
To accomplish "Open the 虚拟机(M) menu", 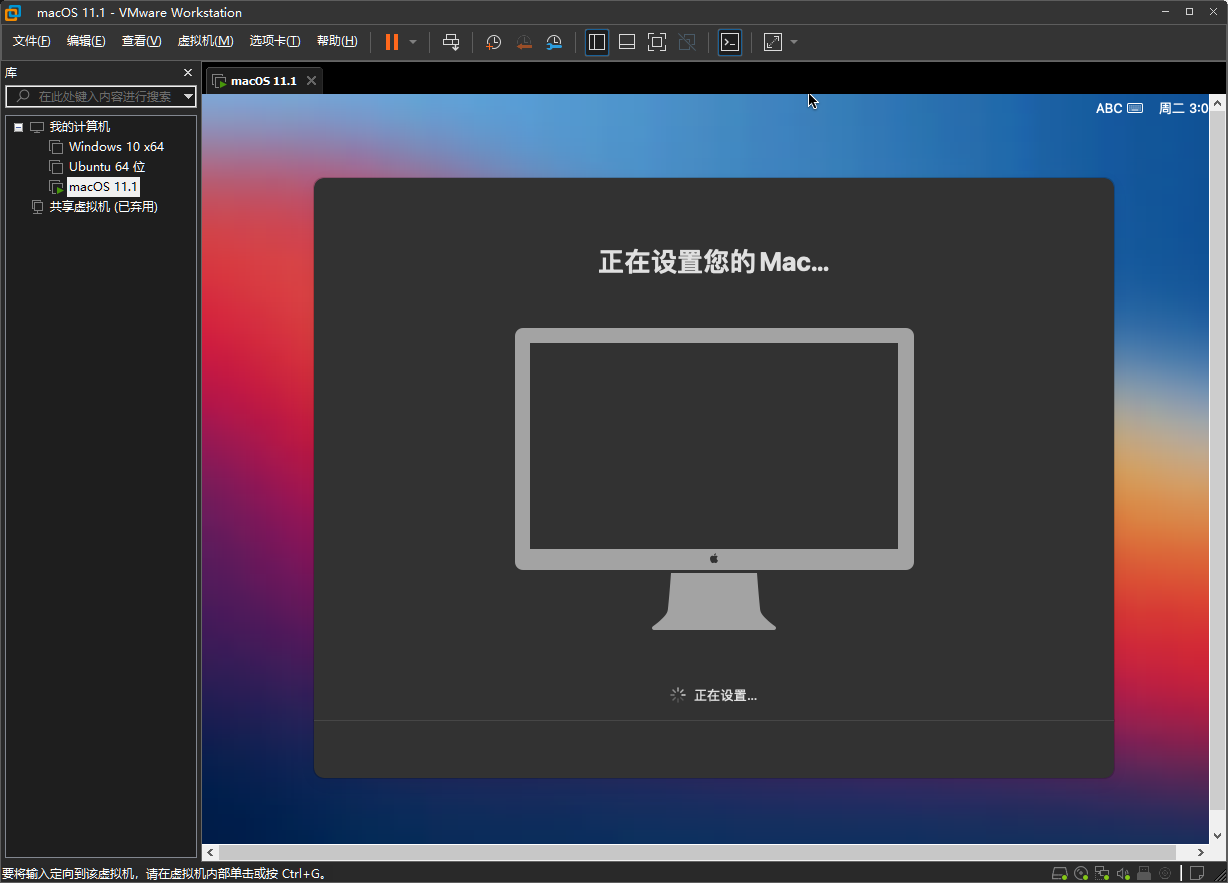I will 205,41.
